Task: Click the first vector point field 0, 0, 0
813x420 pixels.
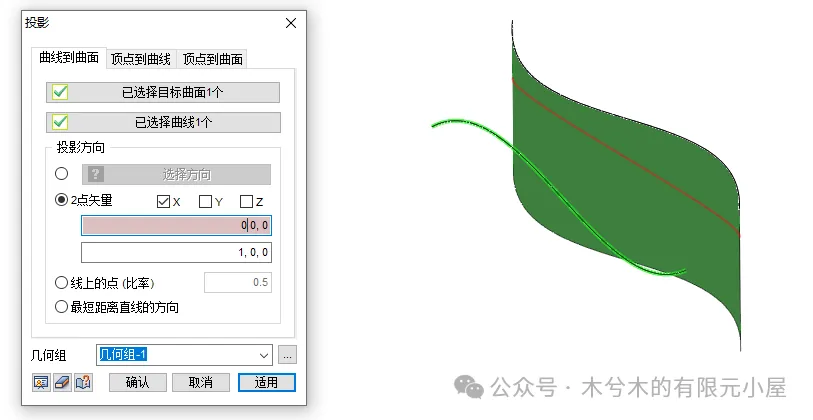Action: point(176,225)
